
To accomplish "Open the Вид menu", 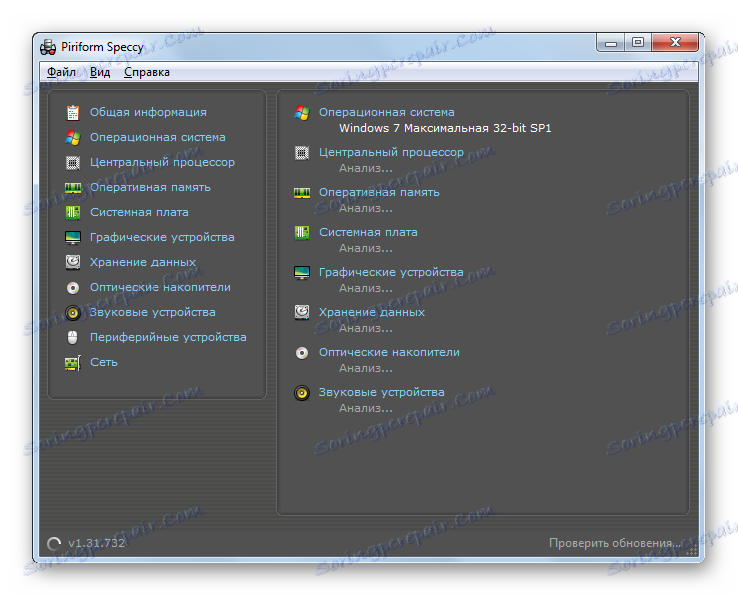I will tap(100, 72).
